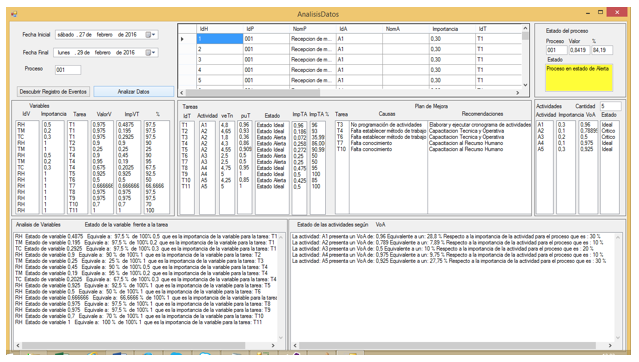
Task: Click the Proceso input field
Action: (68, 70)
